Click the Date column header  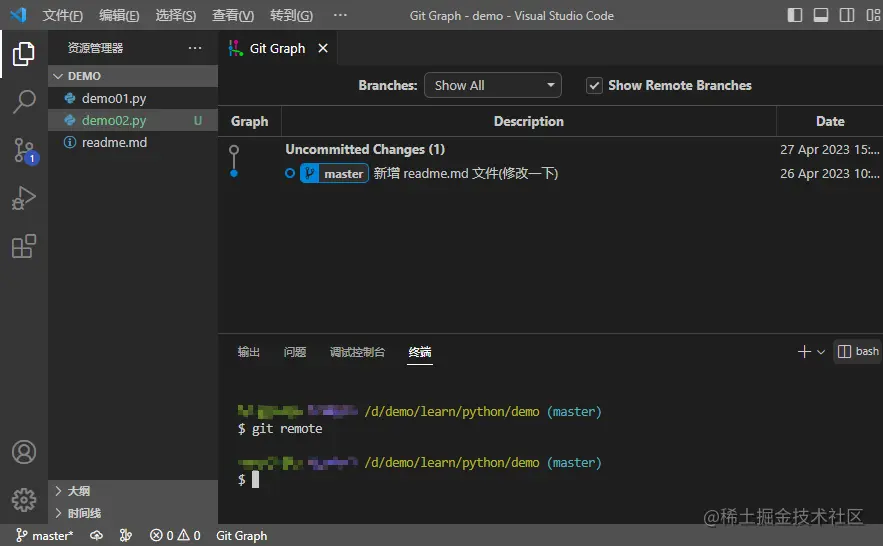(830, 121)
